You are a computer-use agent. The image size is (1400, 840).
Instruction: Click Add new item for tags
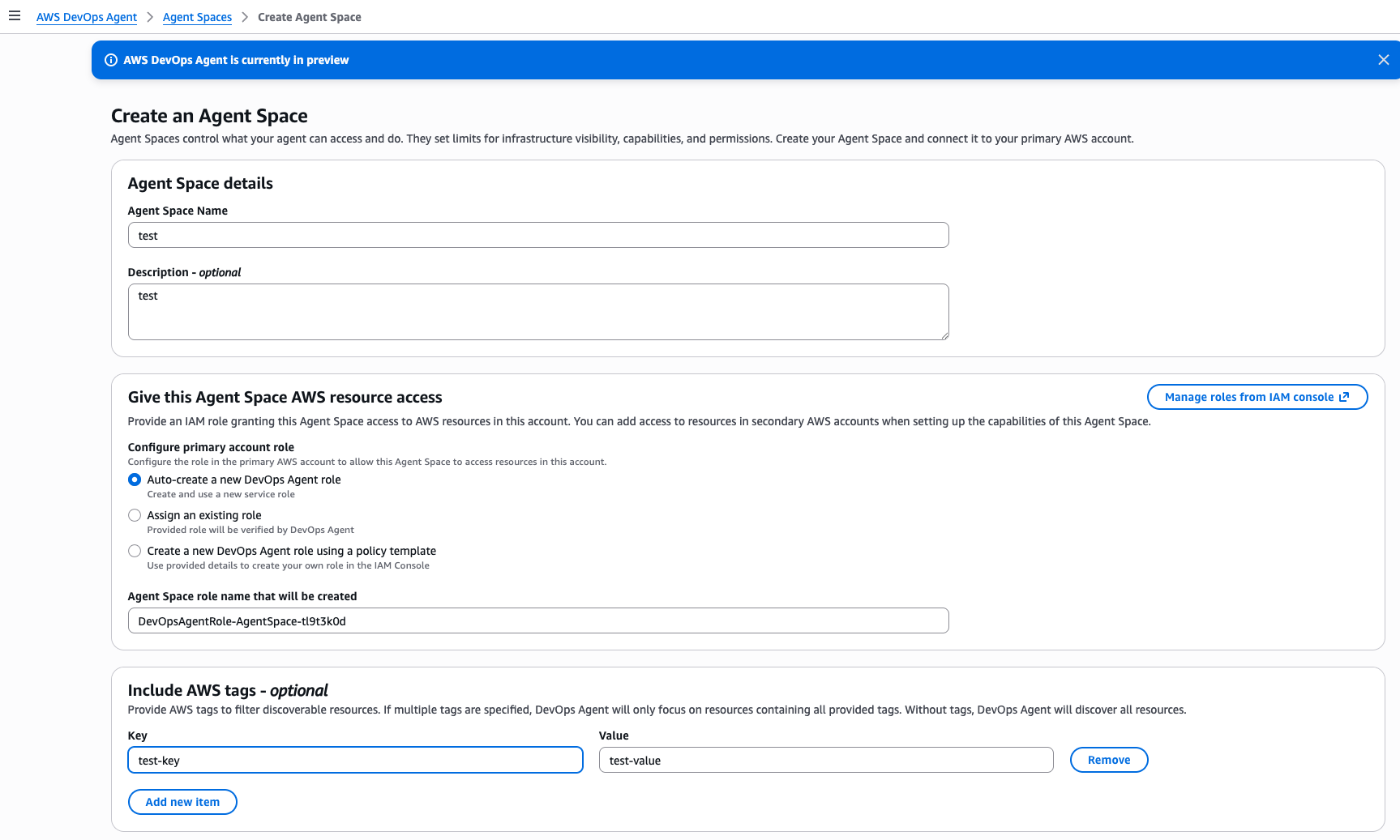[182, 802]
